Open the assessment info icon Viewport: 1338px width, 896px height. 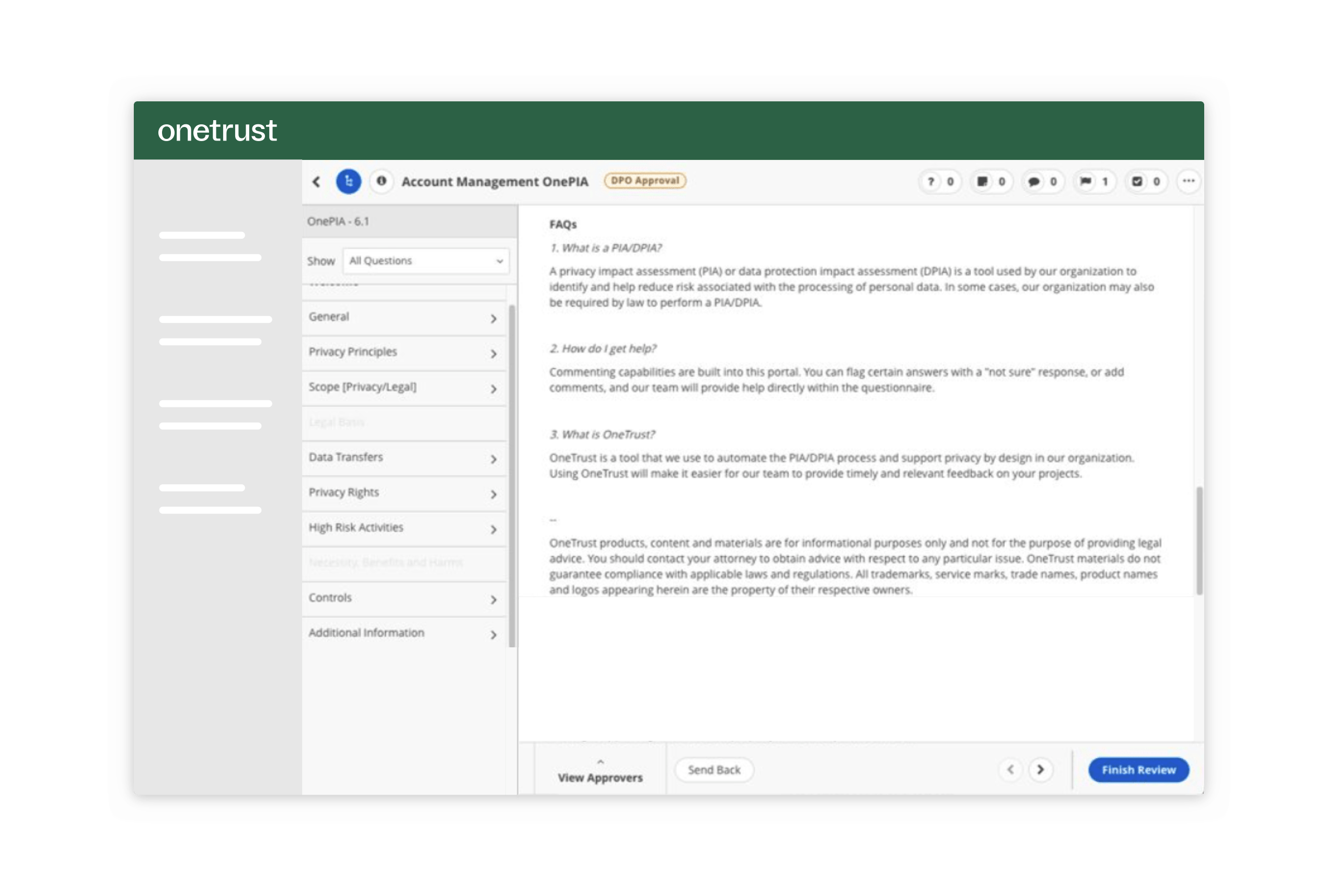(381, 181)
